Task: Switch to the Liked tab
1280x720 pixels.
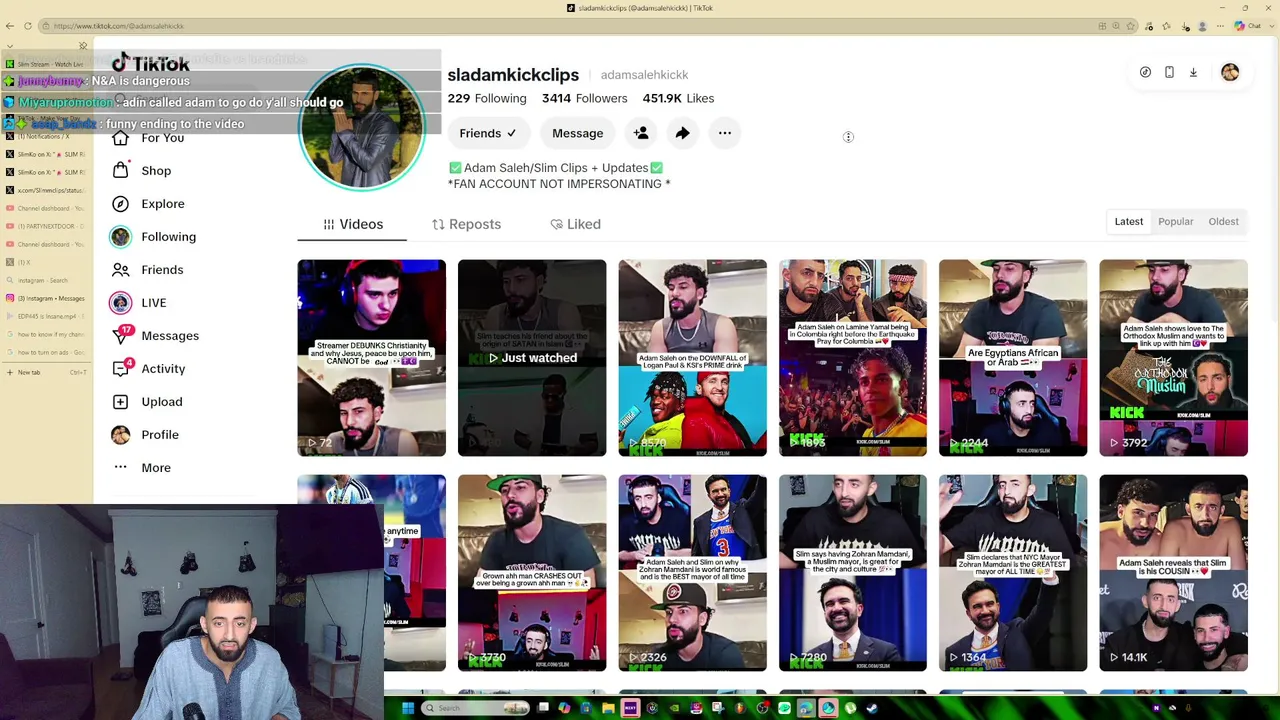Action: click(x=575, y=224)
